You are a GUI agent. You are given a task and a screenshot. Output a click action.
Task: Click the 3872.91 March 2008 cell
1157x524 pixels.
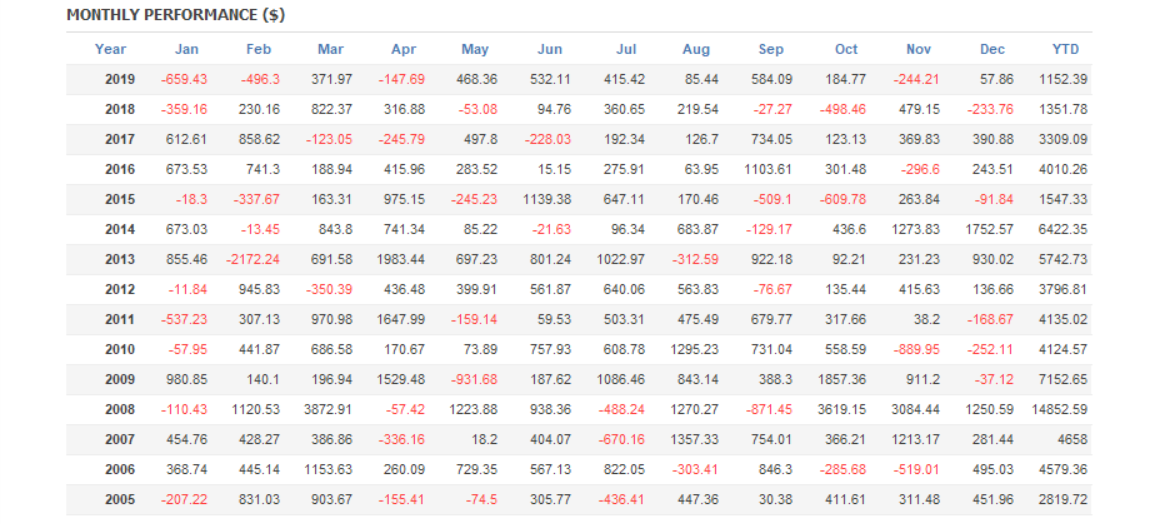tap(330, 409)
